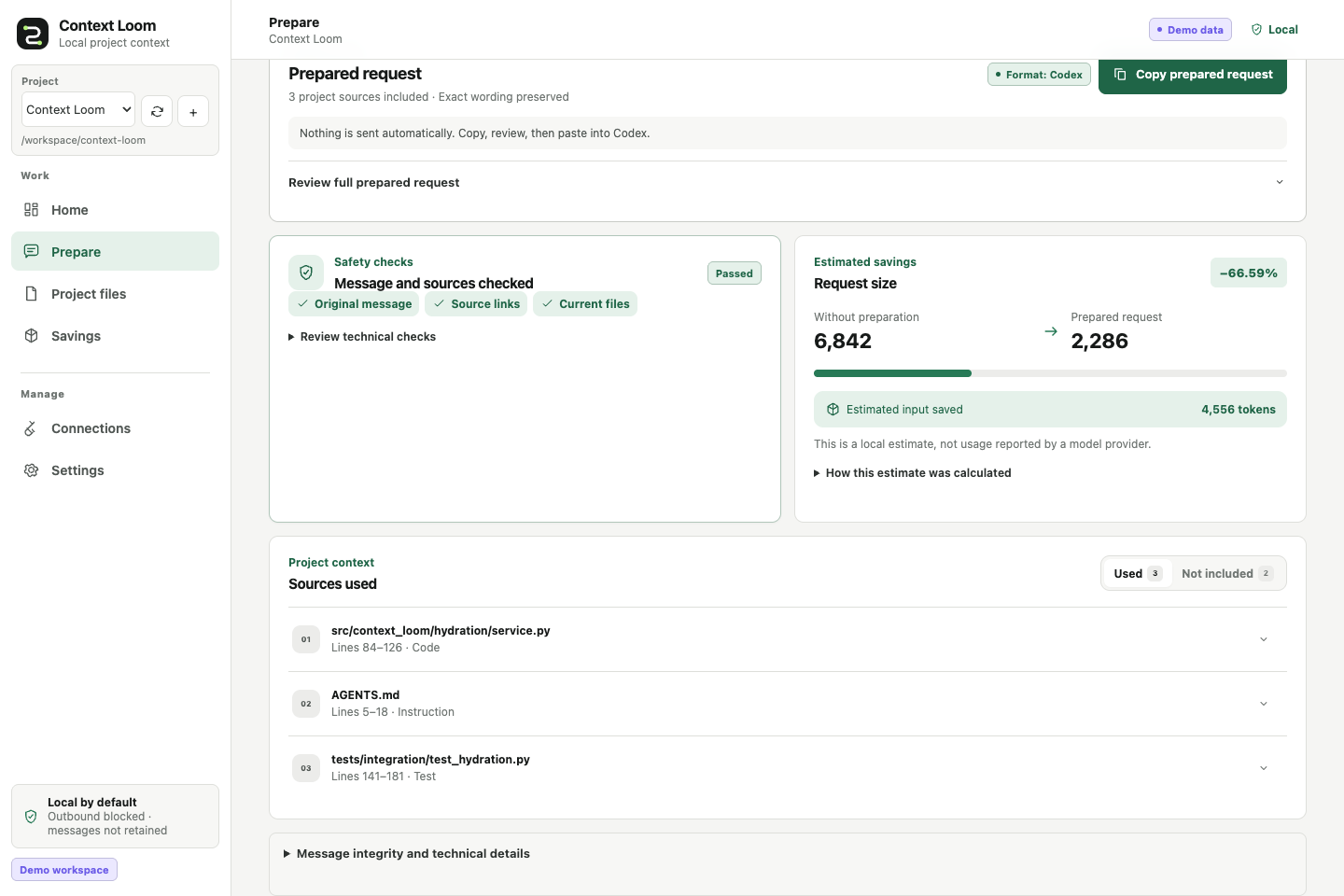Screen dimensions: 1344x896
Task: Click the Context Loom logo icon
Action: click(33, 34)
